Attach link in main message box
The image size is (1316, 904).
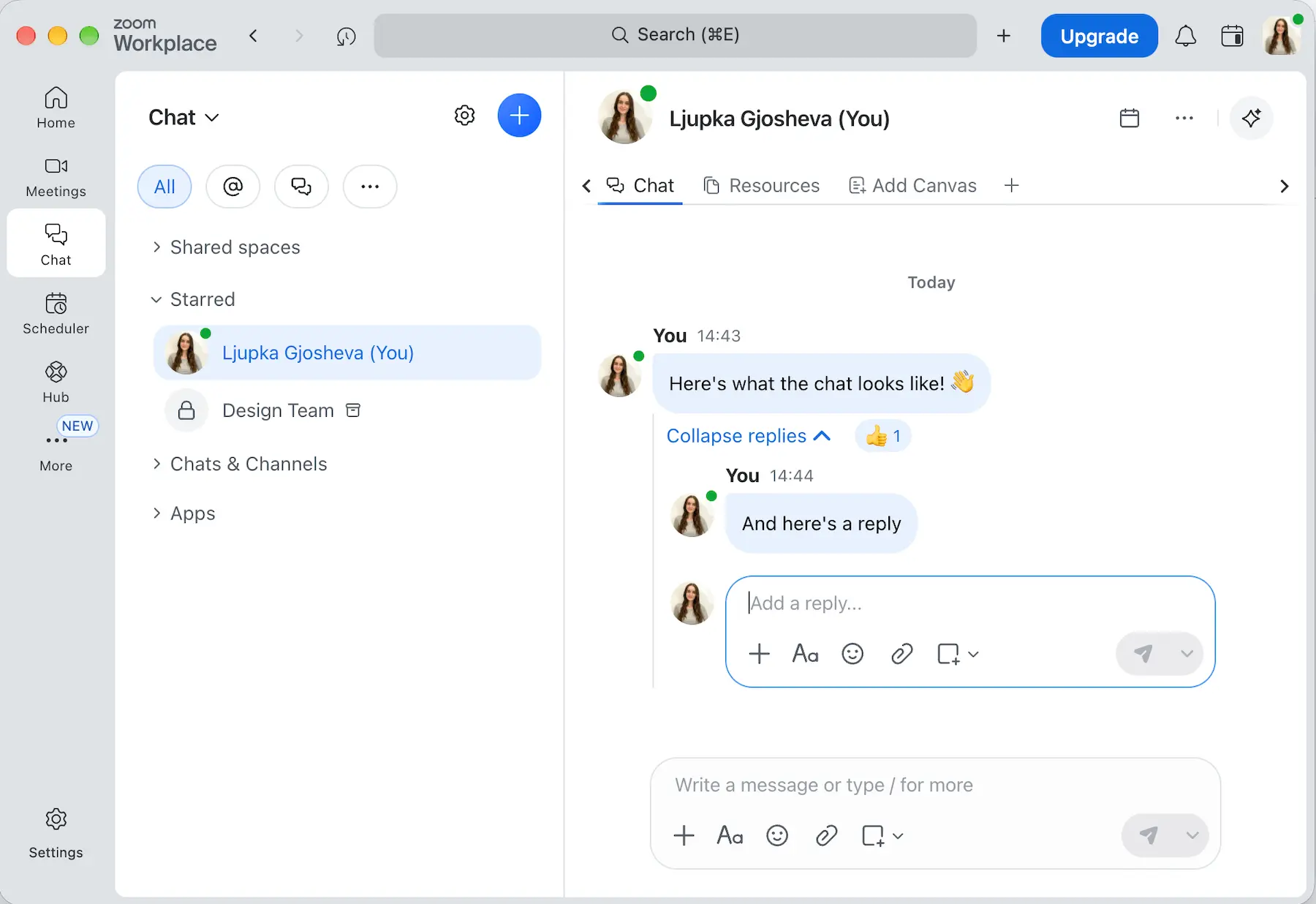pos(826,835)
